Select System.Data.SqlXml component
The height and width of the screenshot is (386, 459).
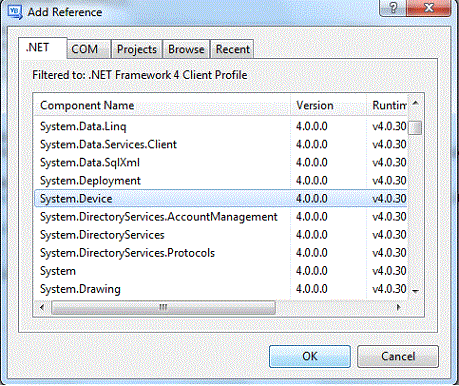[x=220, y=162]
